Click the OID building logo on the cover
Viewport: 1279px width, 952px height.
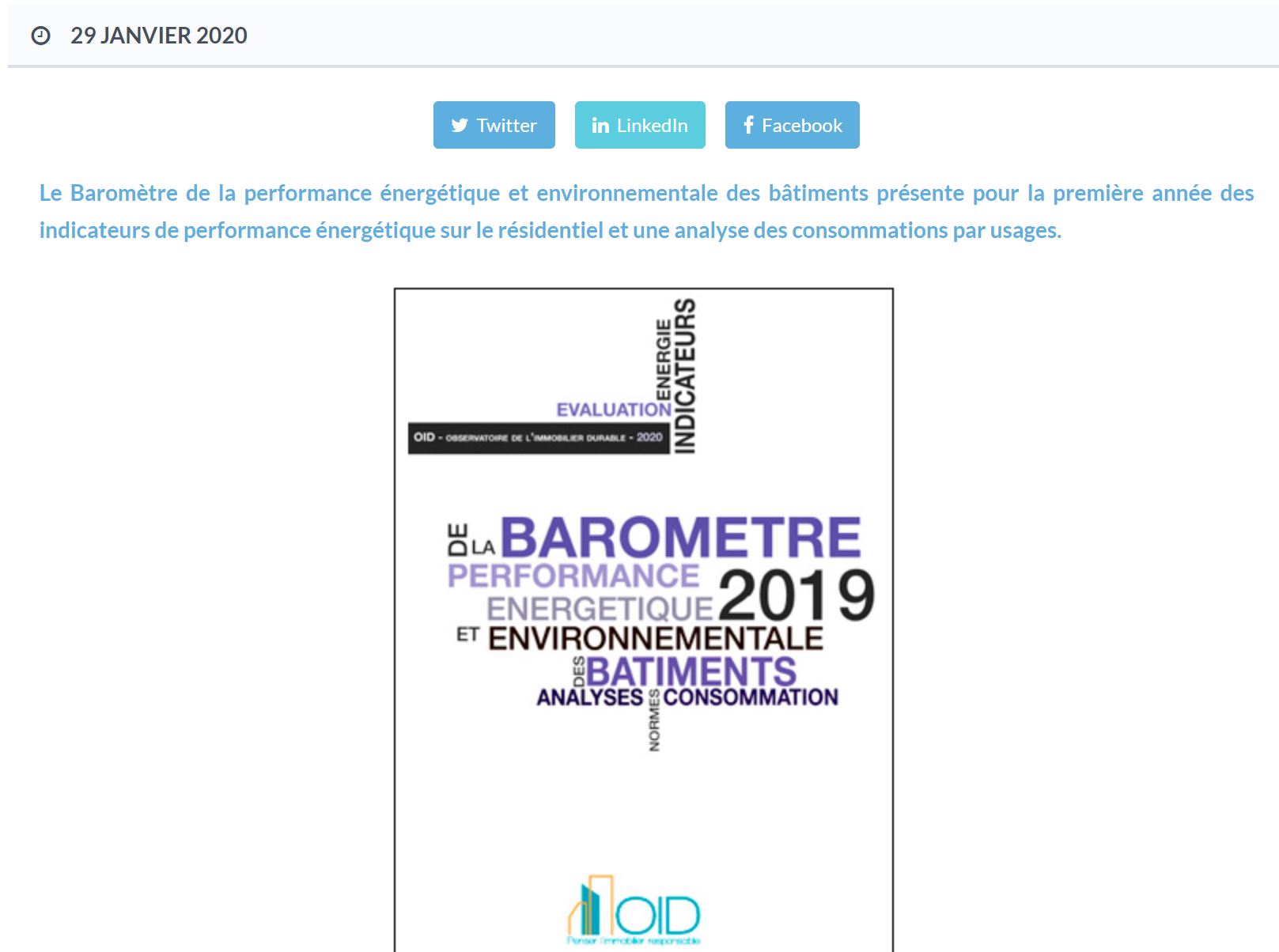pyautogui.click(x=634, y=912)
